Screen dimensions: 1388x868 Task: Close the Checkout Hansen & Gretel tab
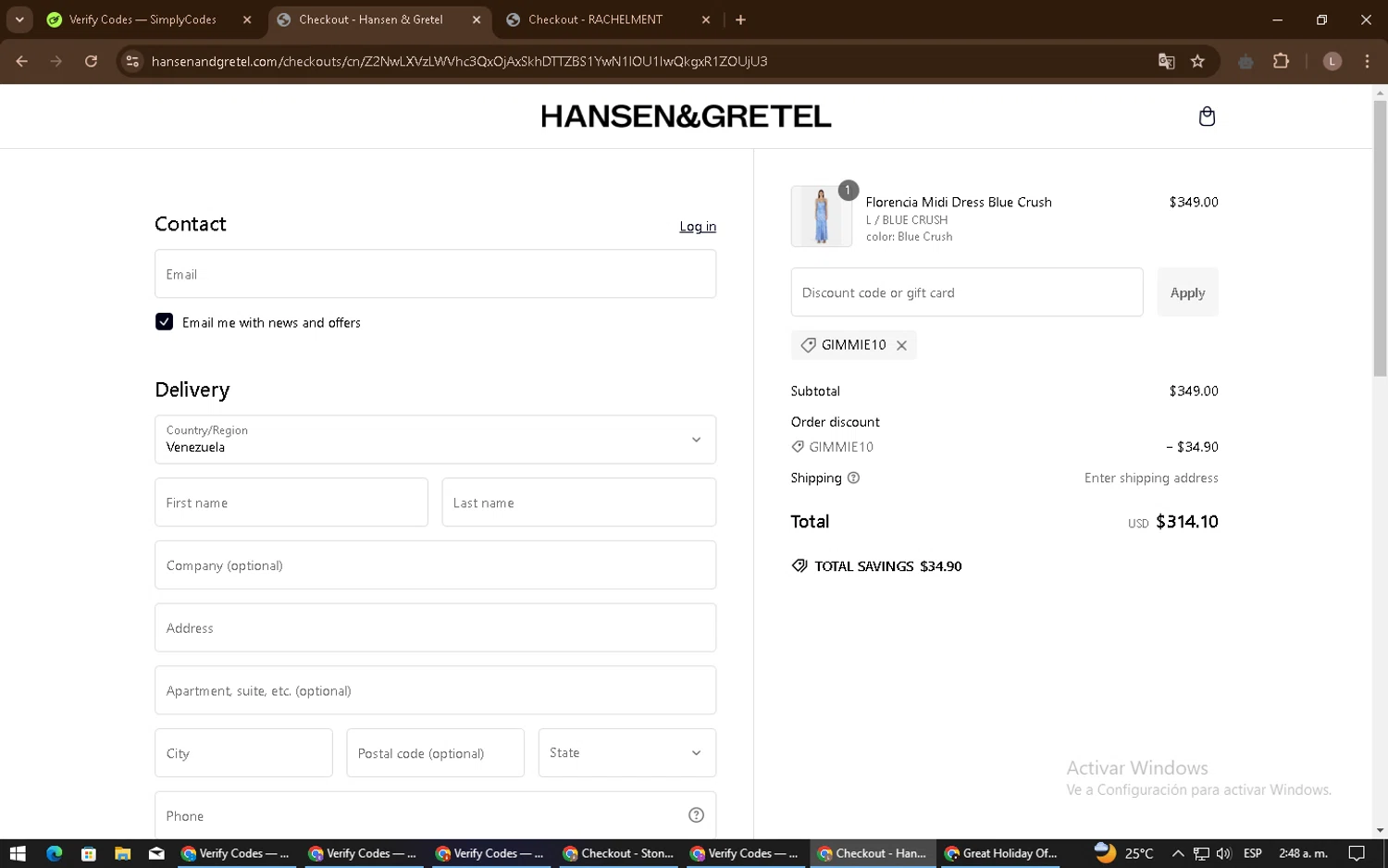(477, 19)
